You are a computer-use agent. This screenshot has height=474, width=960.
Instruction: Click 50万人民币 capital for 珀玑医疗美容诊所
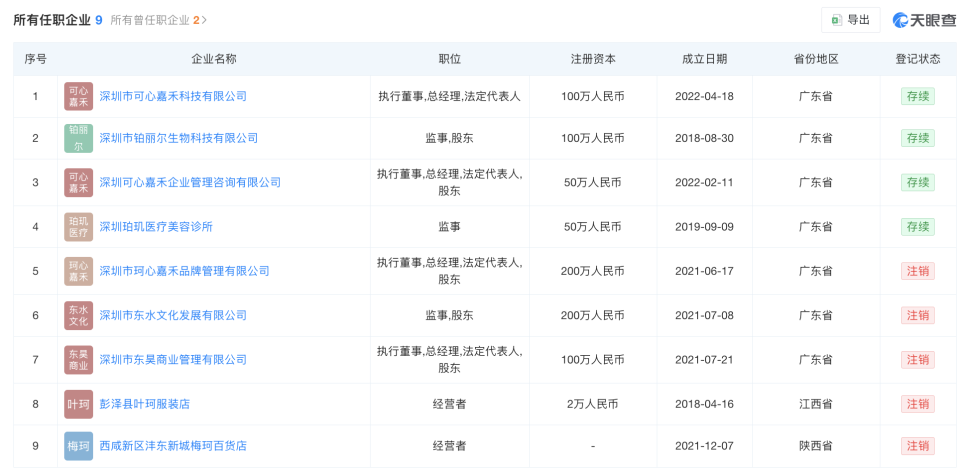[x=593, y=227]
